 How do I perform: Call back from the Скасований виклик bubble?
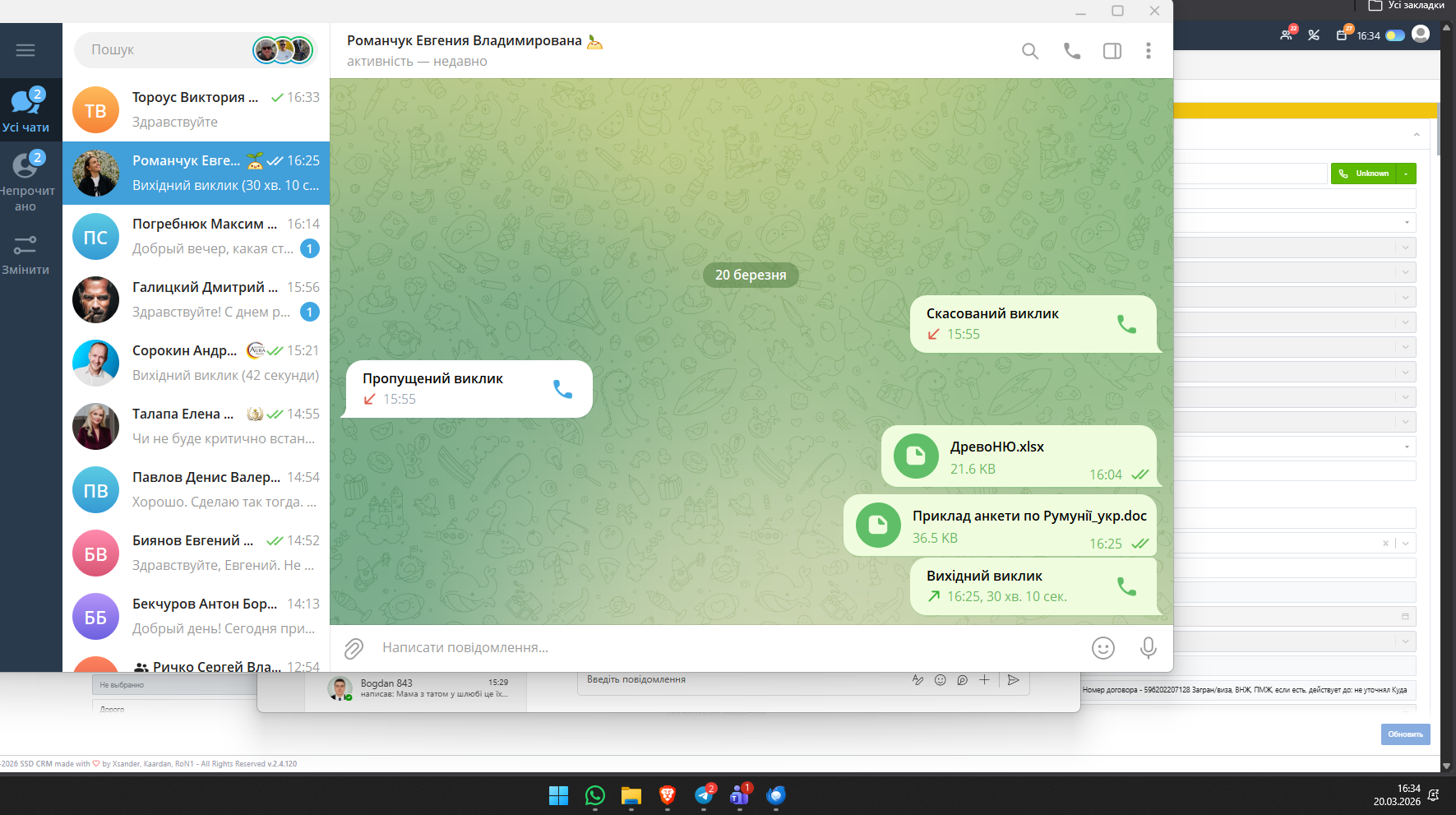(x=1126, y=324)
